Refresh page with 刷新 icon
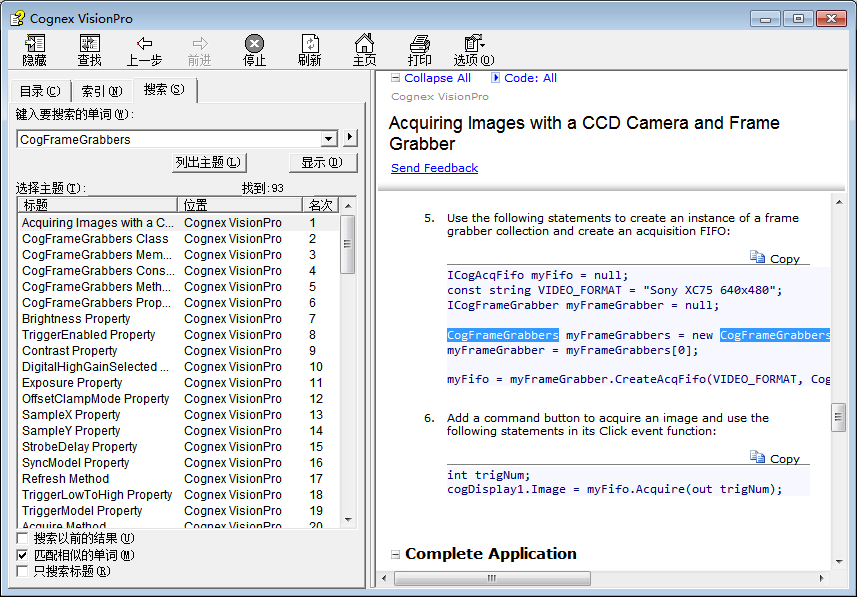This screenshot has height=597, width=857. [309, 50]
